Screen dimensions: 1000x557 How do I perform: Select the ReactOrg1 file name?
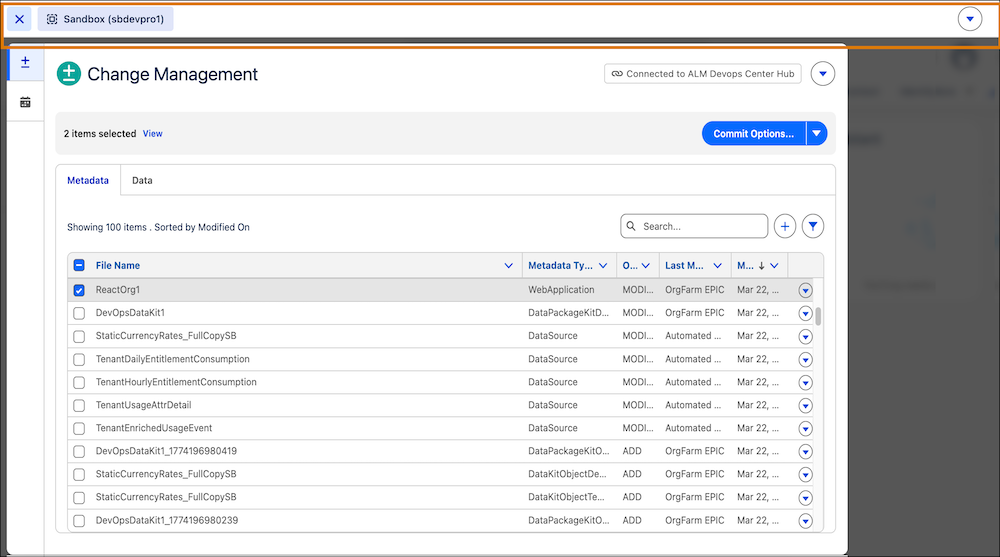[118, 290]
